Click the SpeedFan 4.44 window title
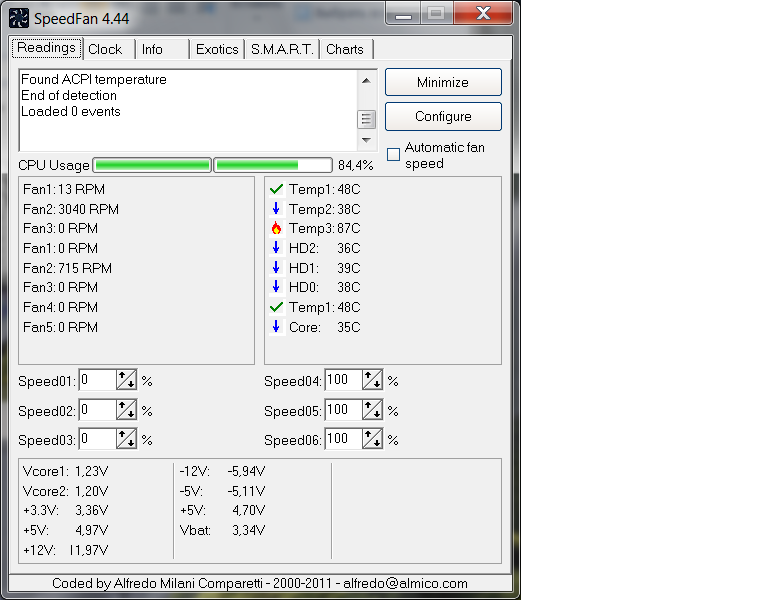The width and height of the screenshot is (768, 614). (x=81, y=19)
